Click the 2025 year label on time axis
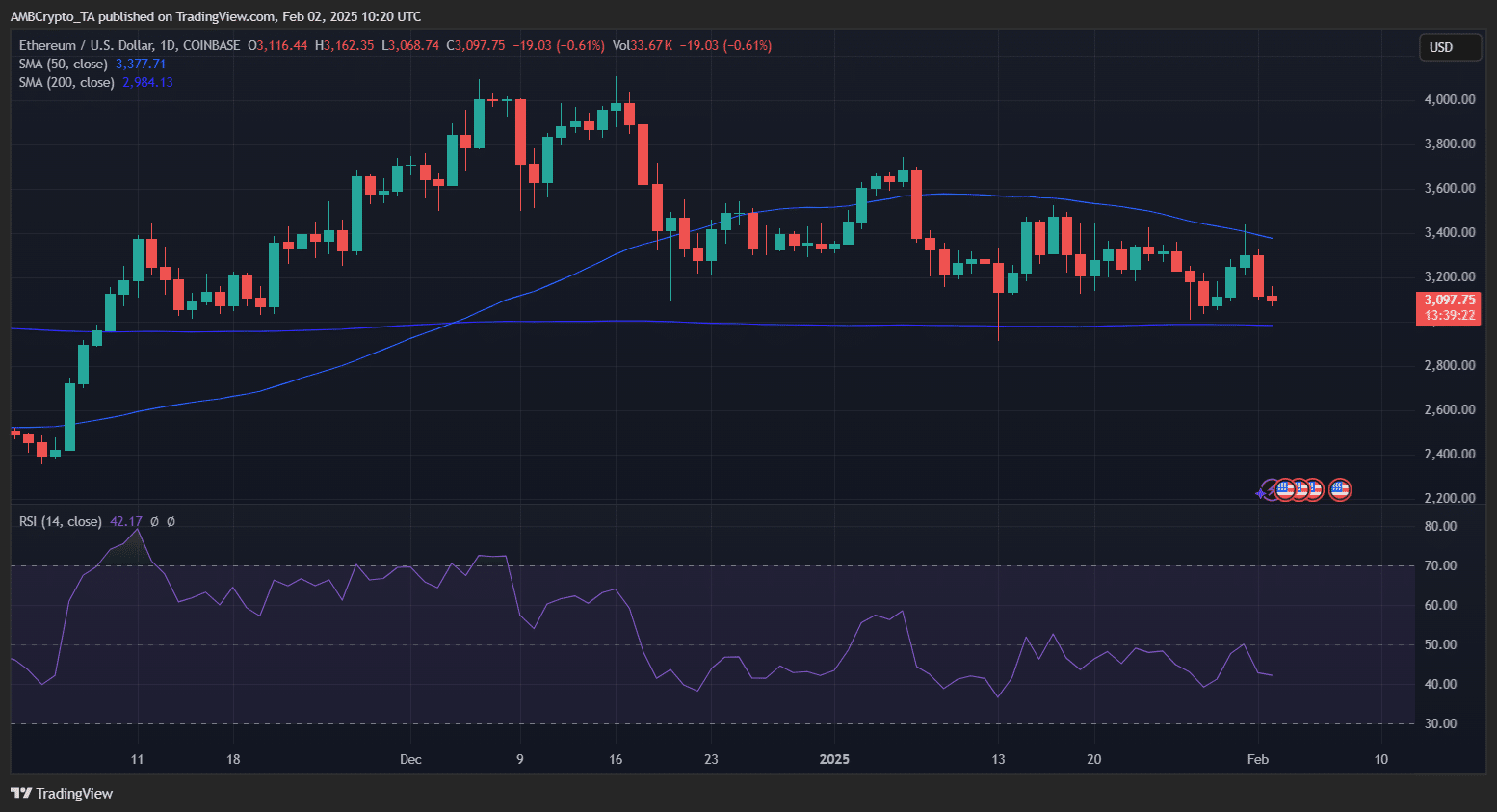Screen dimensions: 1497x812 (834, 759)
